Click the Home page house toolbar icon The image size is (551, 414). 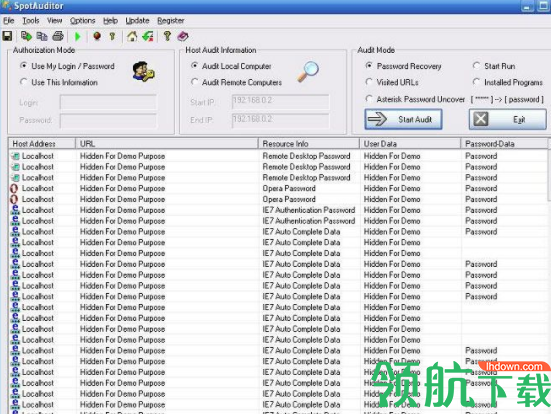[132, 36]
